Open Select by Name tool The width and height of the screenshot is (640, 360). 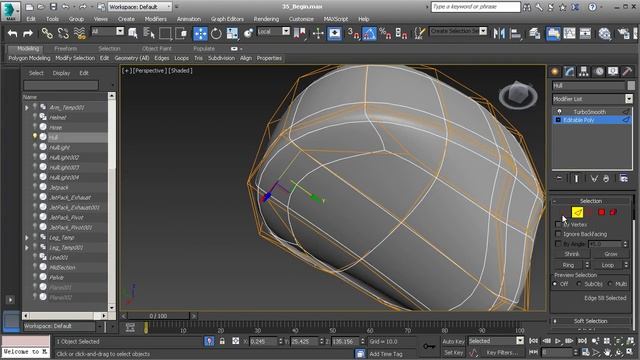(x=149, y=33)
